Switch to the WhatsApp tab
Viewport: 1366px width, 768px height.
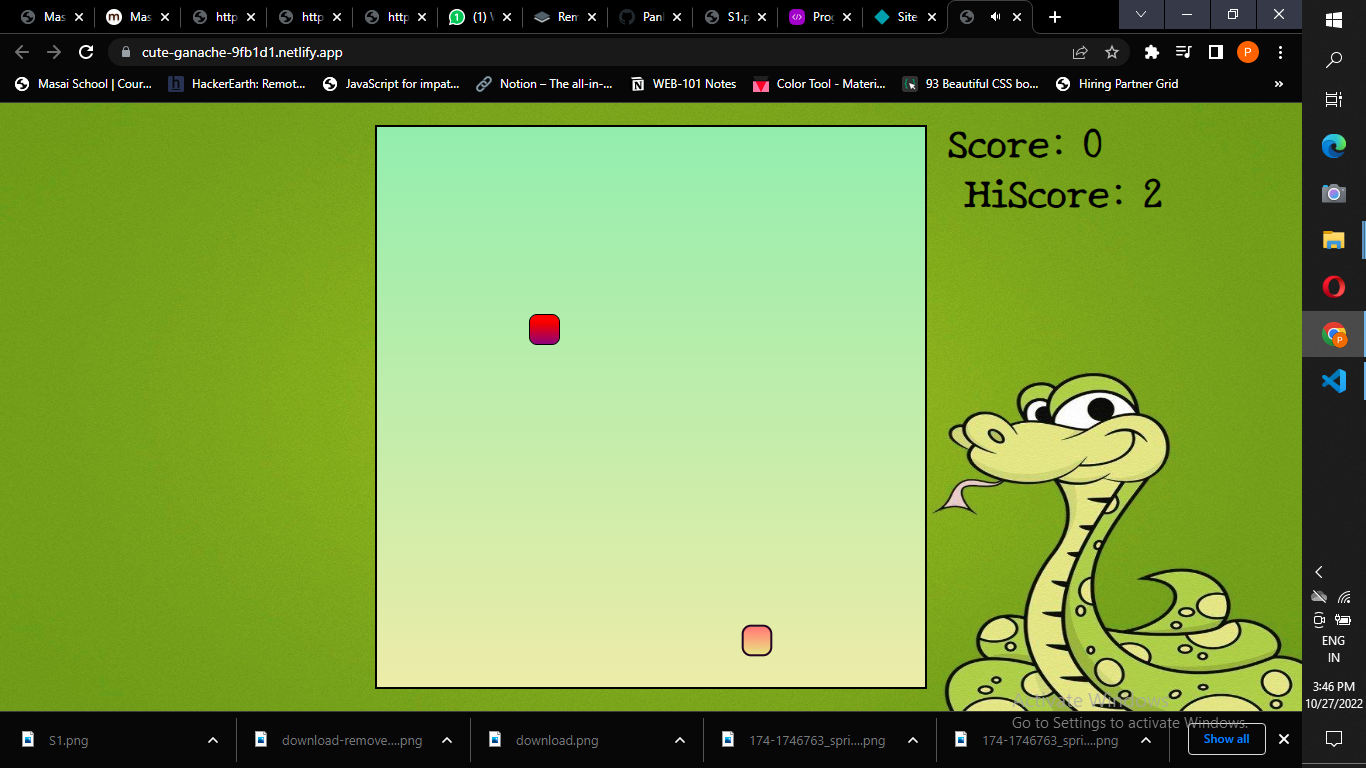coord(480,17)
